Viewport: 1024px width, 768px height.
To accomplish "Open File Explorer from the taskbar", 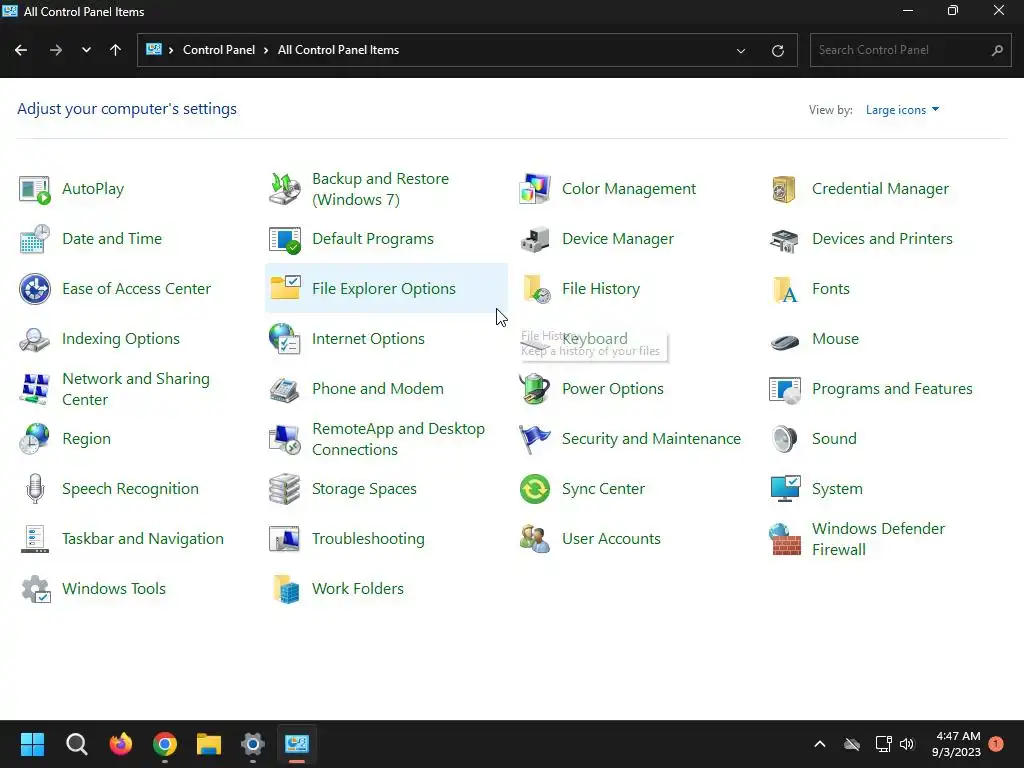I will click(209, 744).
